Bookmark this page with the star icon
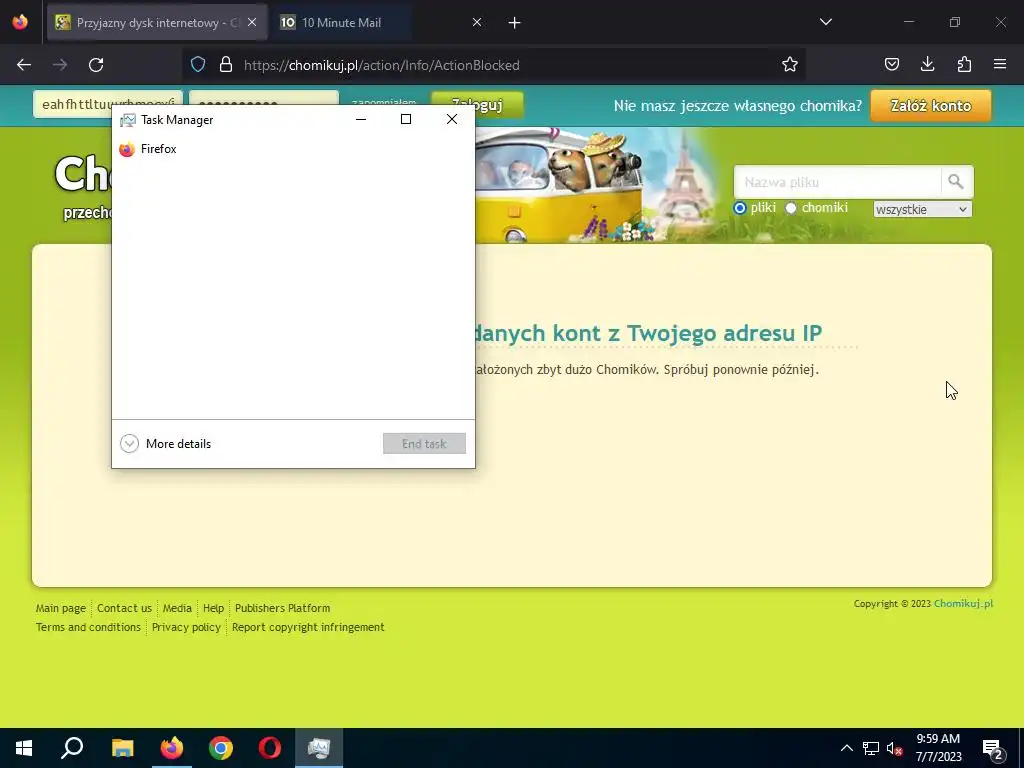This screenshot has width=1024, height=768. [x=790, y=65]
